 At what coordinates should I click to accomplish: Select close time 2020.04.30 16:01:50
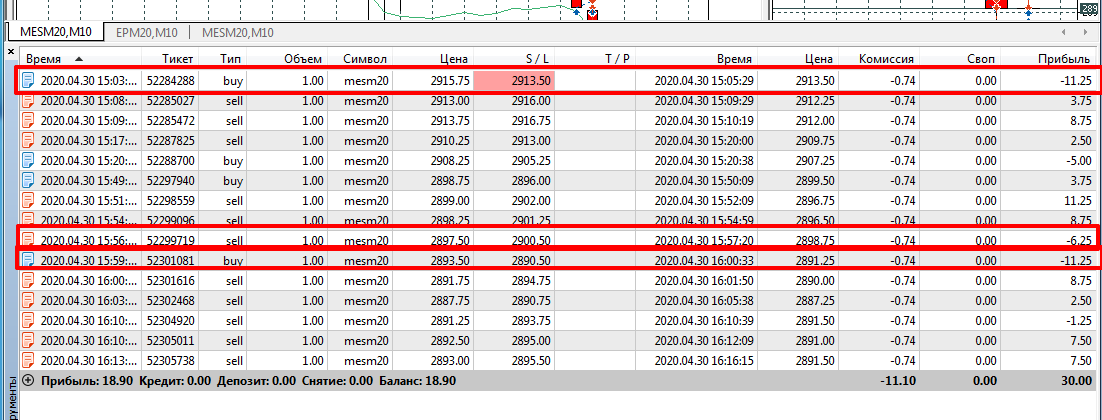pyautogui.click(x=704, y=281)
